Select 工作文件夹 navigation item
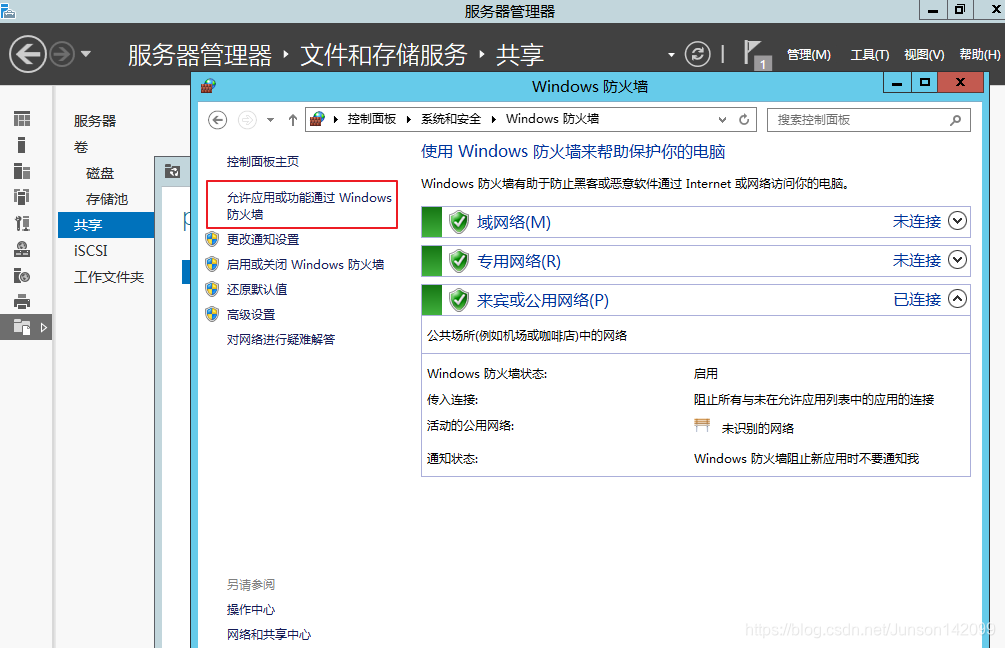Screen dimensions: 1005x648 (109, 277)
